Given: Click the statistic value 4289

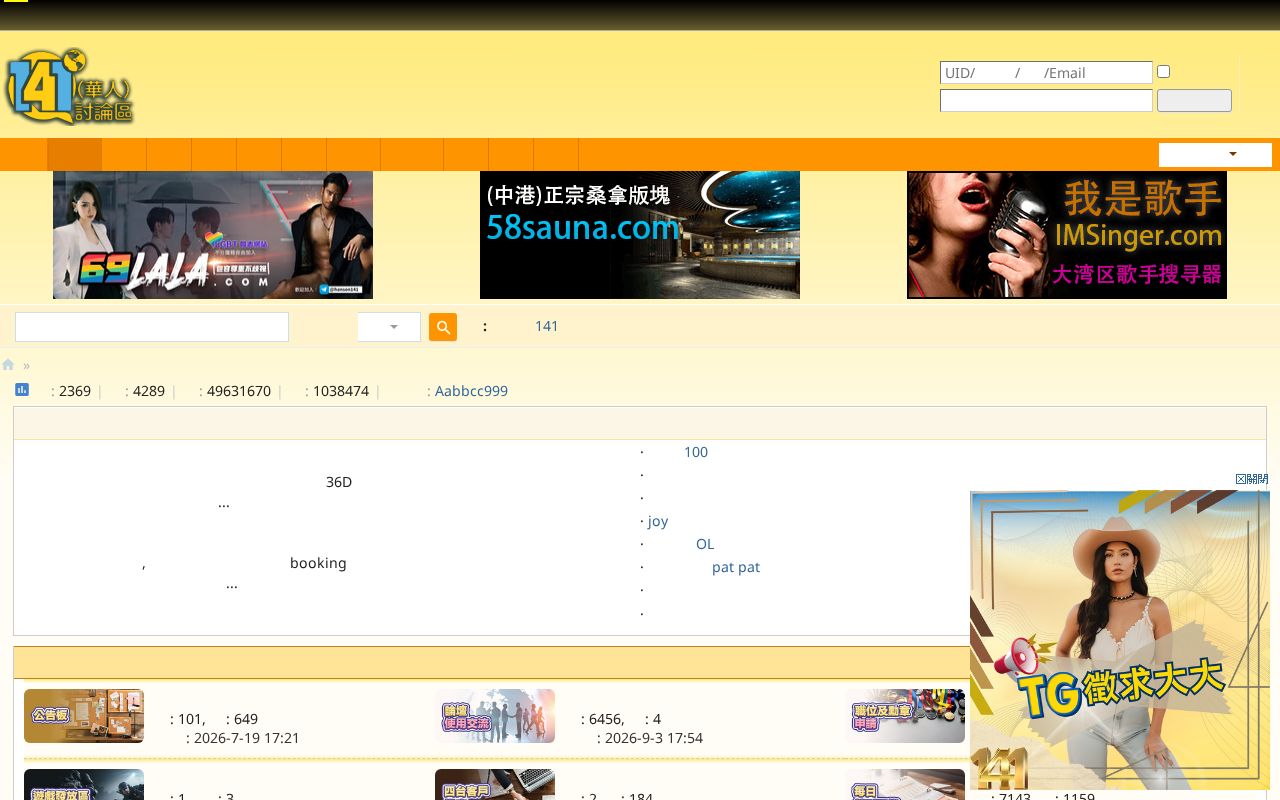Looking at the screenshot, I should pos(149,391).
